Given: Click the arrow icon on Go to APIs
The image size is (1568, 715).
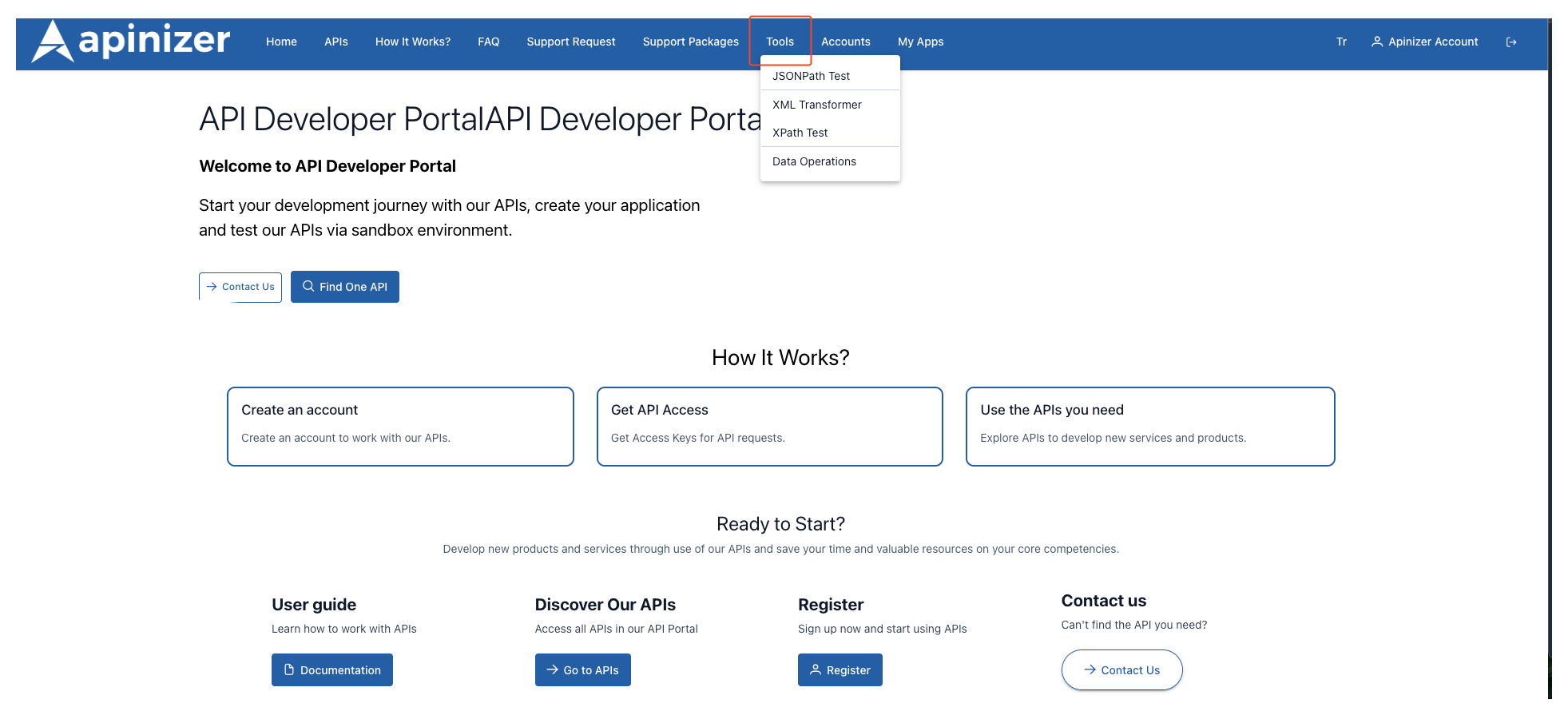Looking at the screenshot, I should 552,669.
